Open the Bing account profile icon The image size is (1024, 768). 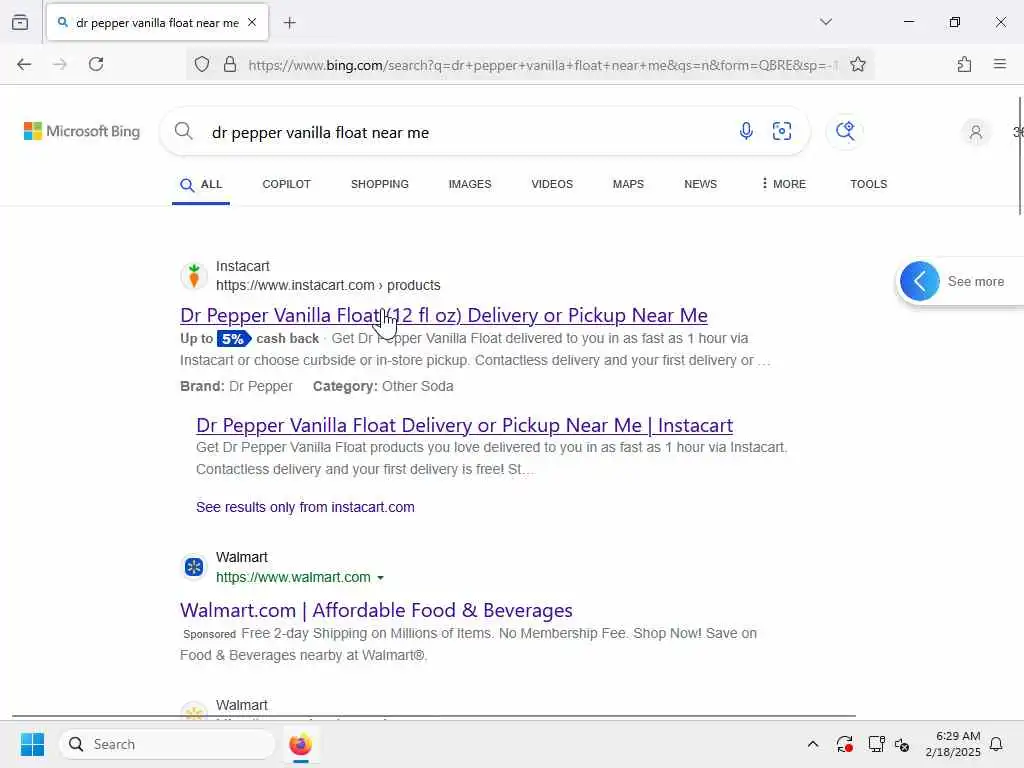(x=975, y=133)
